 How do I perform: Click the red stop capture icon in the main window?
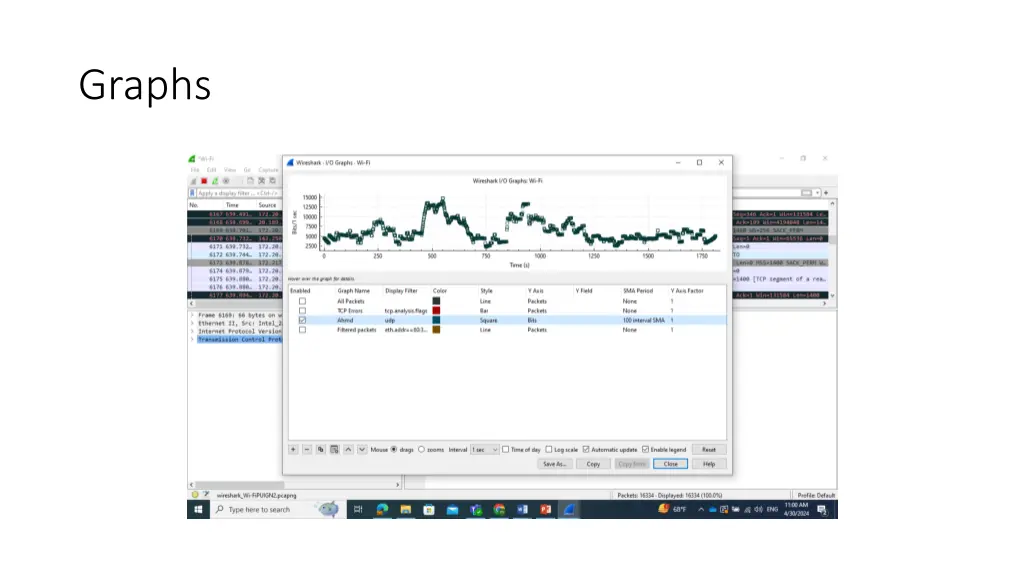204,181
